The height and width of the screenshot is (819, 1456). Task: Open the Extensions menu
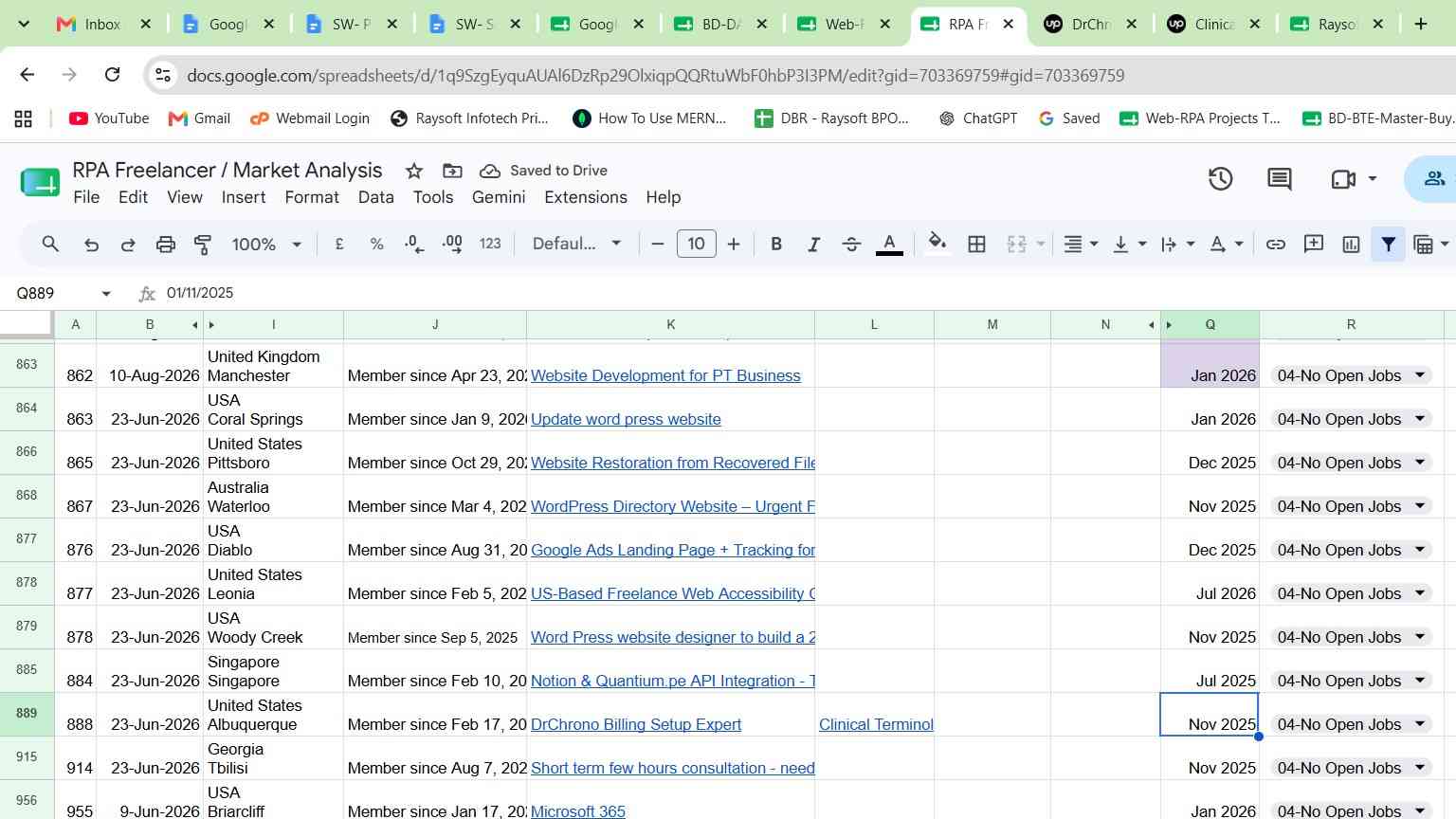[586, 197]
